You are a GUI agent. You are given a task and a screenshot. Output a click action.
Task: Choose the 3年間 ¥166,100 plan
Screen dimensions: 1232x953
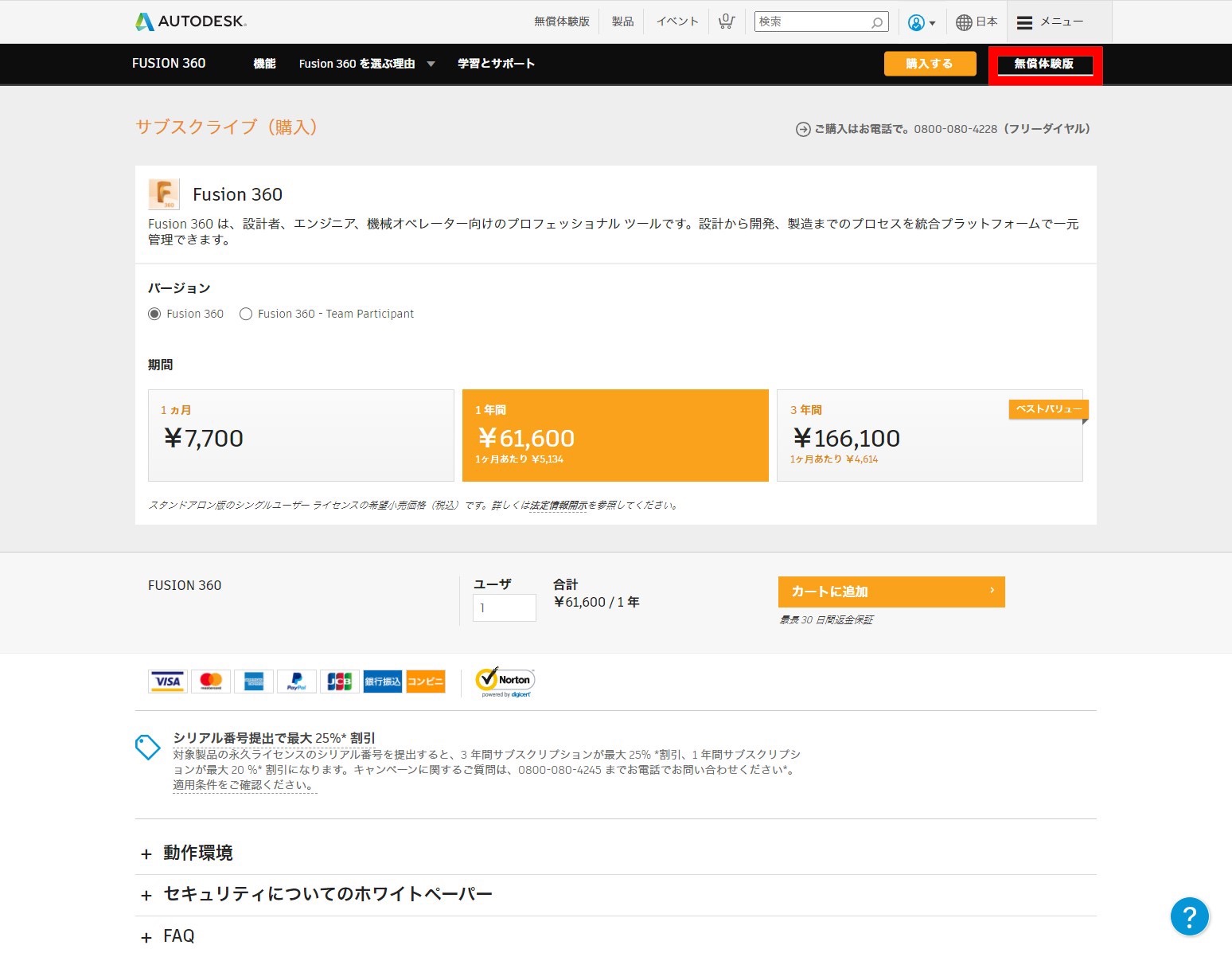coord(930,435)
